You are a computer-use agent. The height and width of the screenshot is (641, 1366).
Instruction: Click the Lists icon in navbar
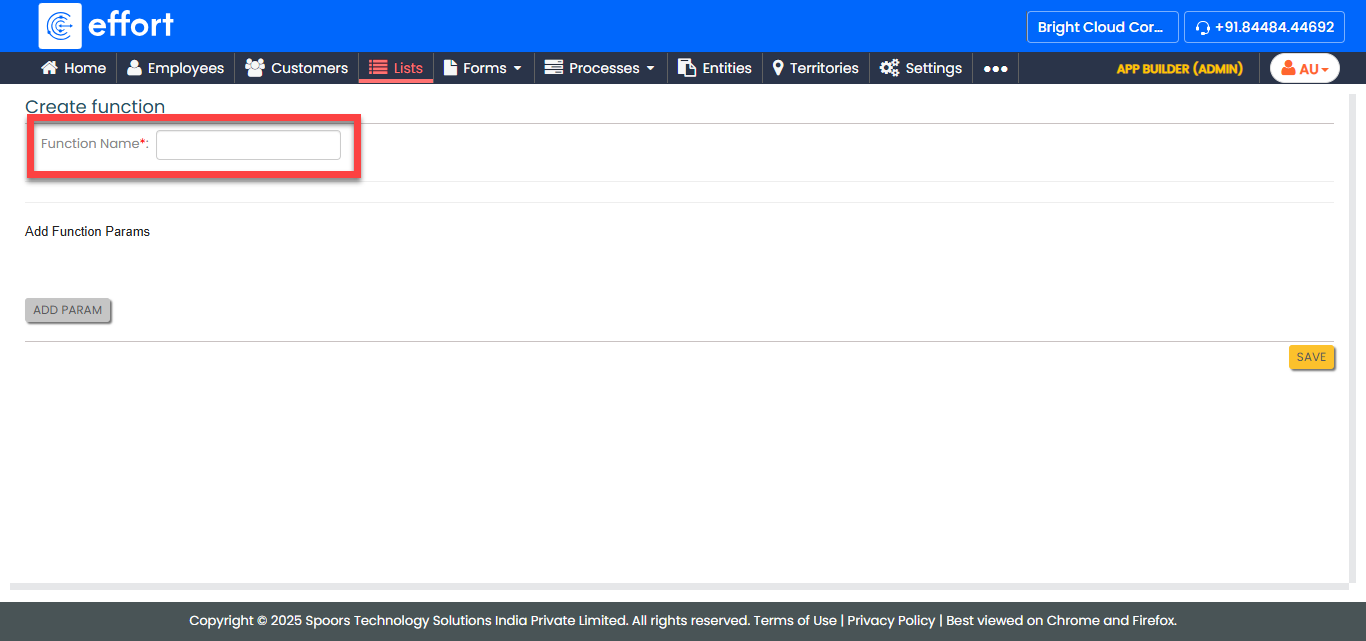click(x=378, y=68)
